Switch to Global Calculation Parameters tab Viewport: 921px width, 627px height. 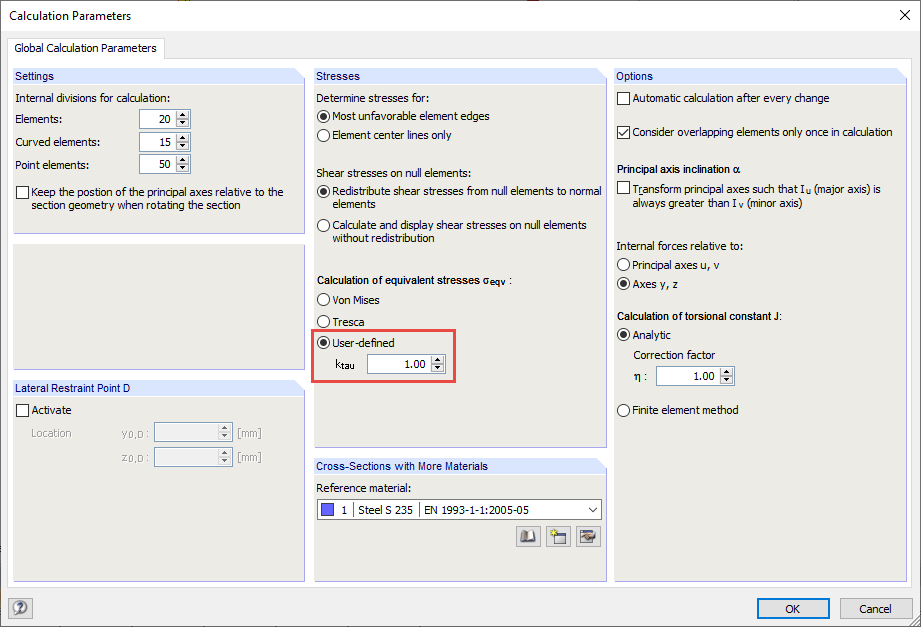pyautogui.click(x=86, y=48)
